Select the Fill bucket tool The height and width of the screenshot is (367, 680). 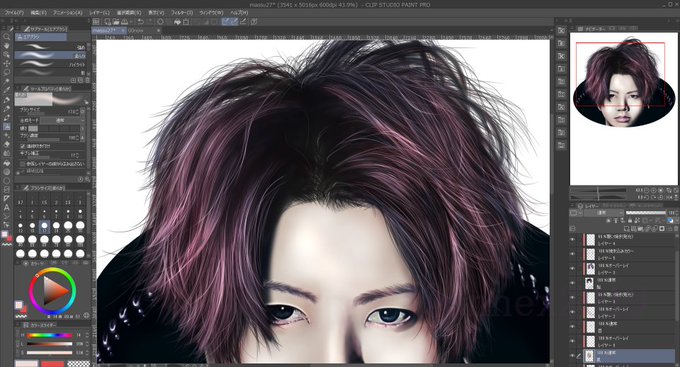point(6,163)
